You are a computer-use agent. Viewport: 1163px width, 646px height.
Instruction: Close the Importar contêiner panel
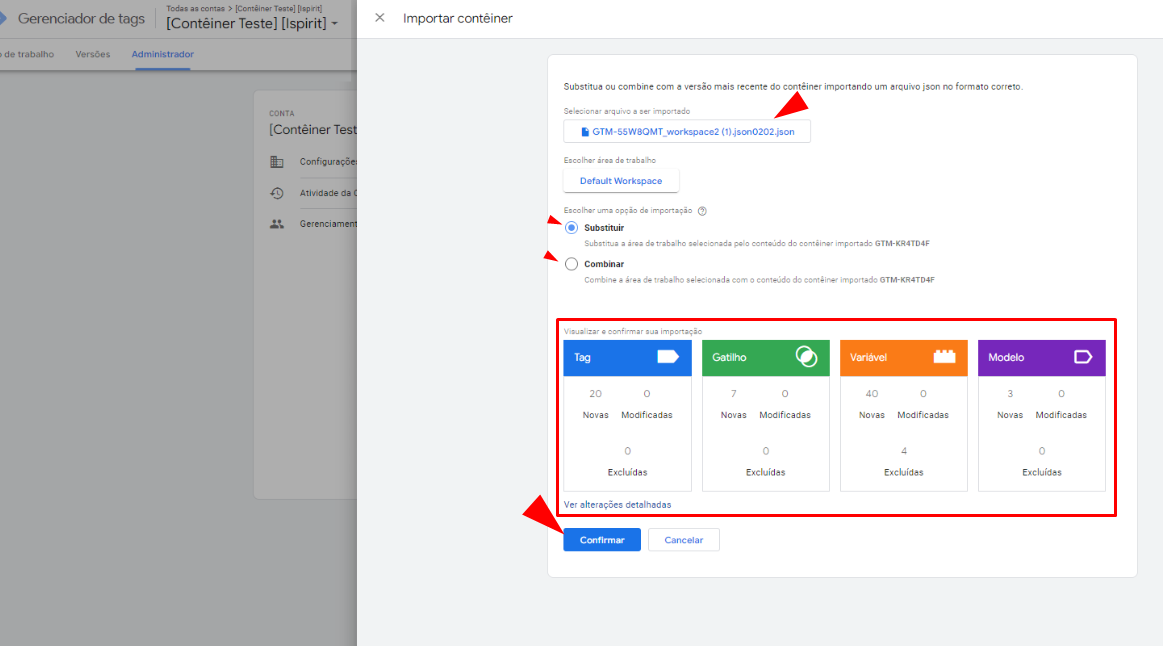380,18
